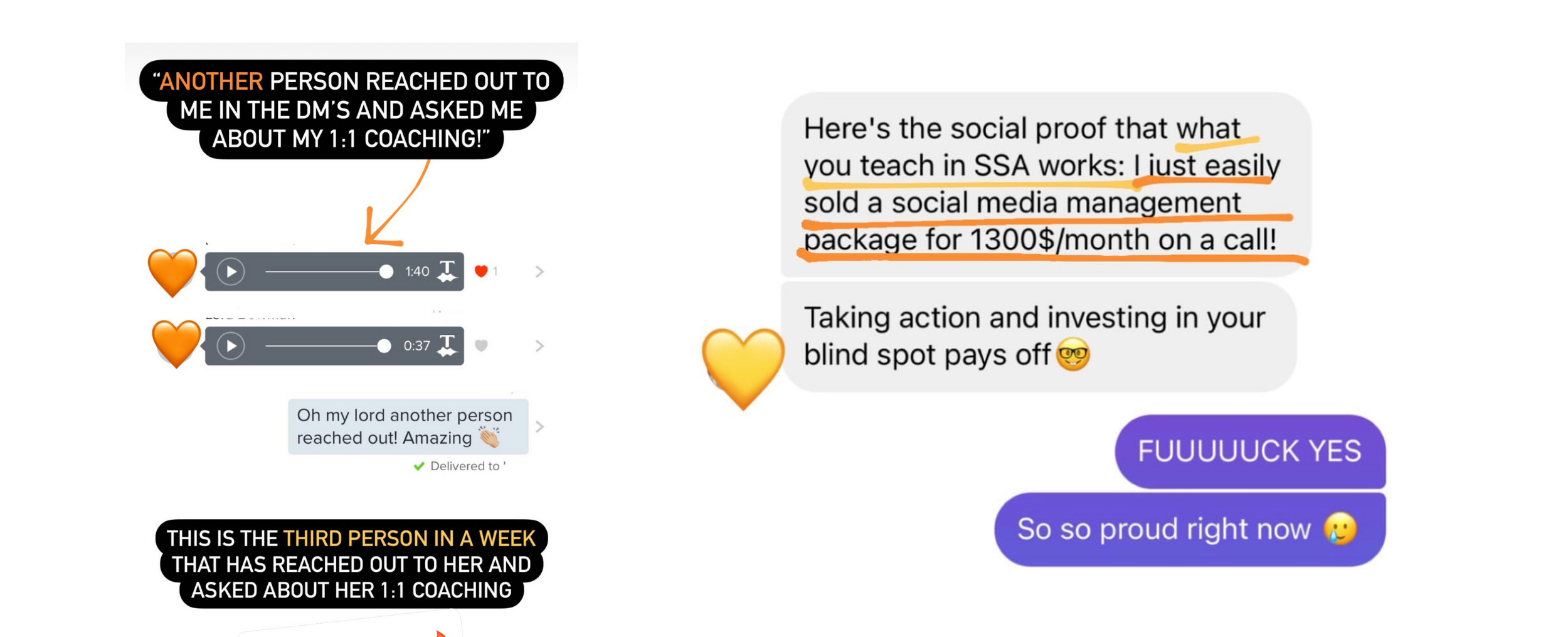Click the slider knob of 1:40 audio
The width and height of the screenshot is (1568, 637).
pos(386,271)
